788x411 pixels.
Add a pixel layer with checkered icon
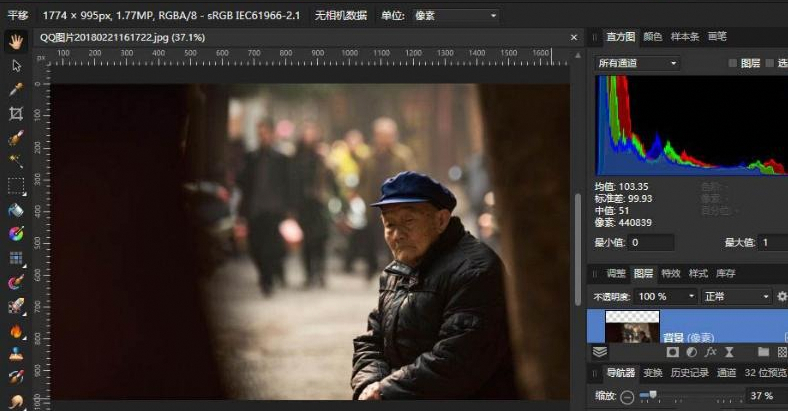pyautogui.click(x=782, y=352)
